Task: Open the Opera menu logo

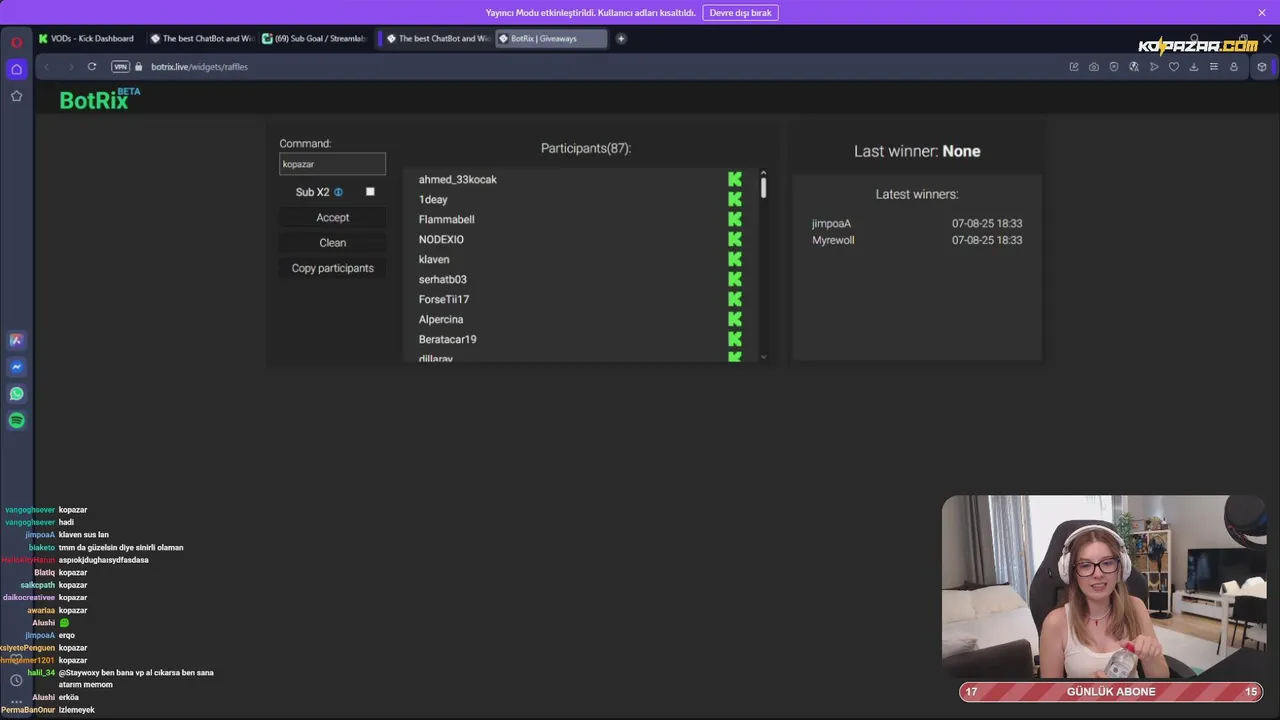Action: 16,42
